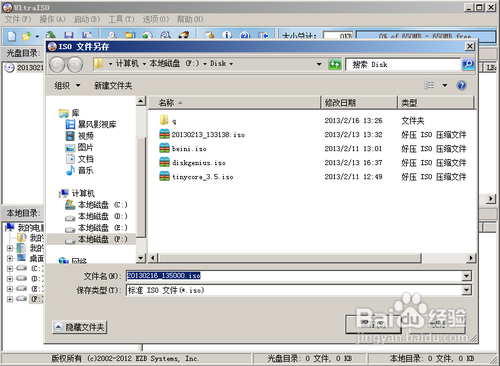
Task: Select the tinycore_3.5.iso file icon
Action: point(164,176)
